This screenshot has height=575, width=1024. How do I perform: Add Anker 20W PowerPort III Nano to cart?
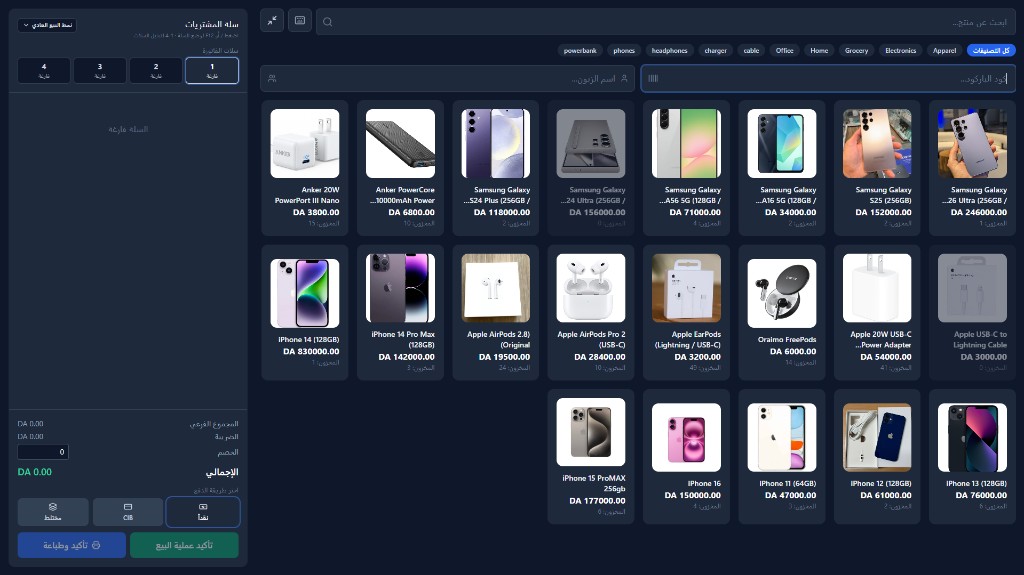click(305, 168)
